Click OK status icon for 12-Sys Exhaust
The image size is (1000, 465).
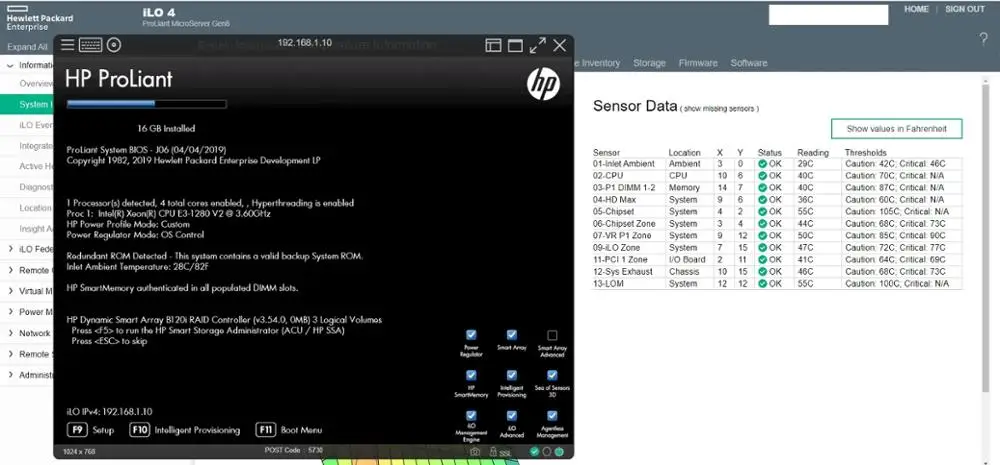pos(762,272)
